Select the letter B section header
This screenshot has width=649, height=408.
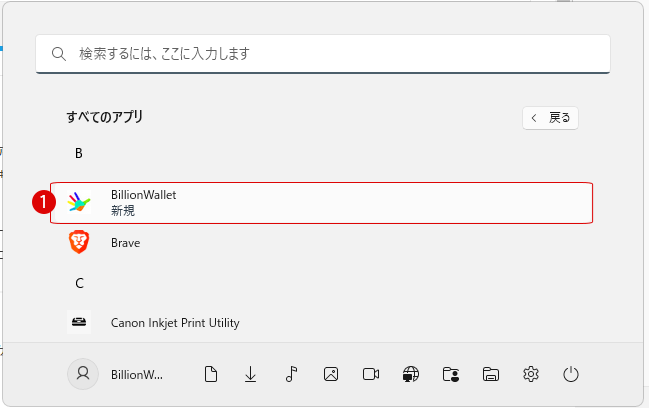point(79,154)
